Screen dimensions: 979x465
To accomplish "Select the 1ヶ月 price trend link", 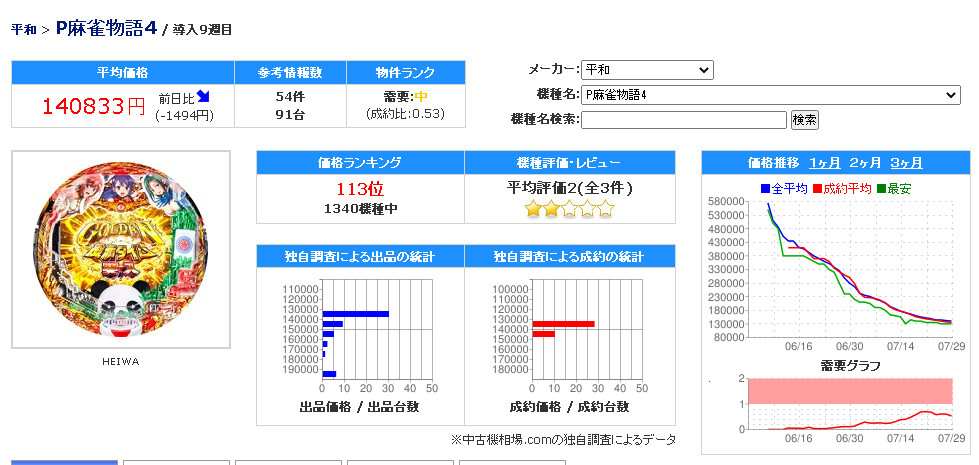I will tap(825, 164).
